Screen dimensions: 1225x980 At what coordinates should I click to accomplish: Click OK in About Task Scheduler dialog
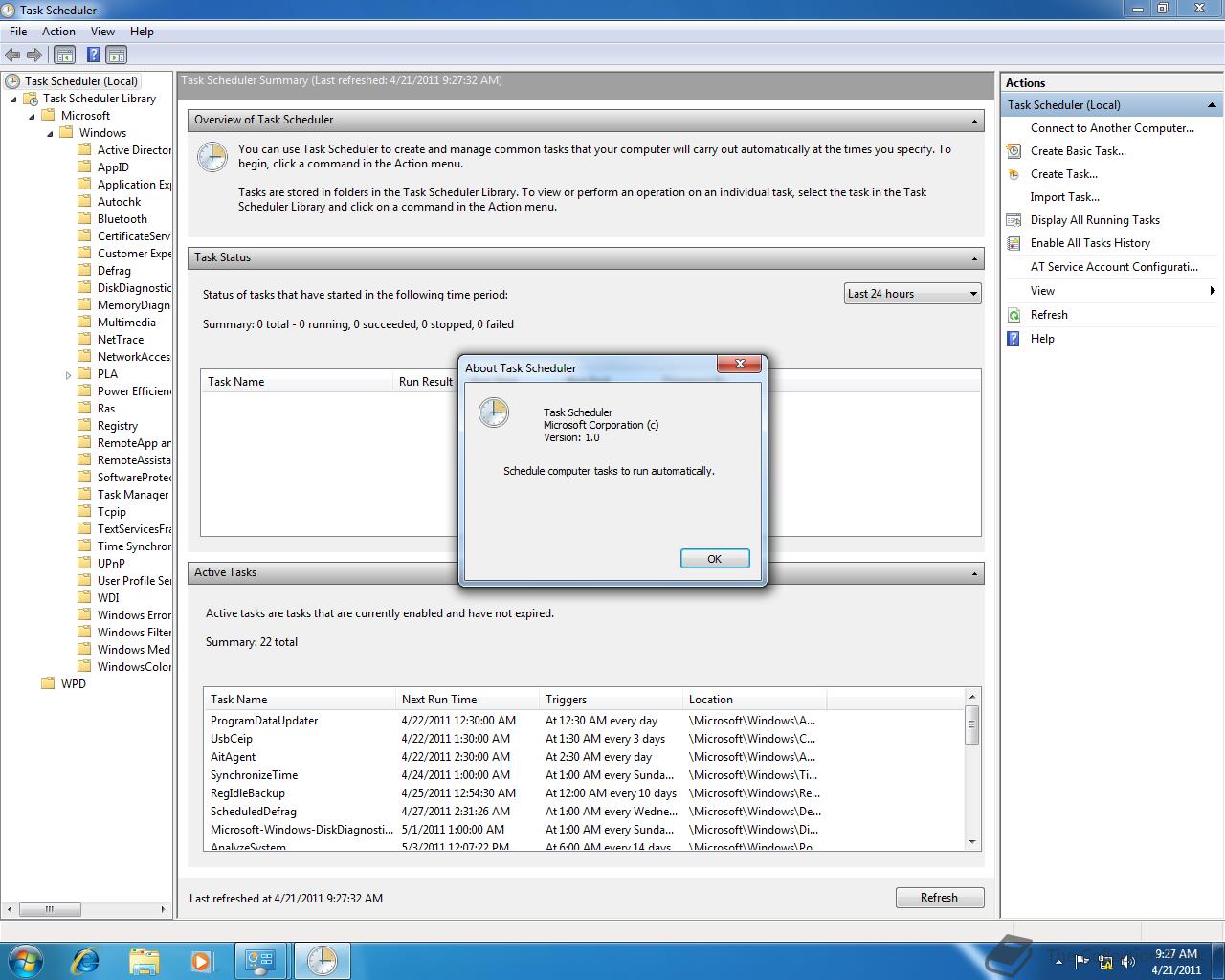[x=715, y=559]
